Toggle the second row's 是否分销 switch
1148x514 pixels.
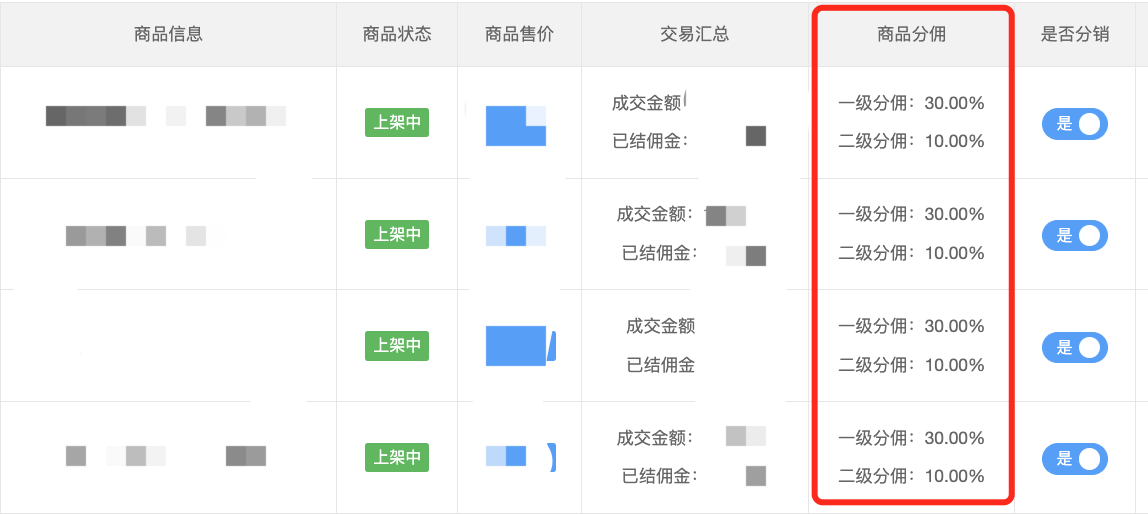[x=1074, y=236]
